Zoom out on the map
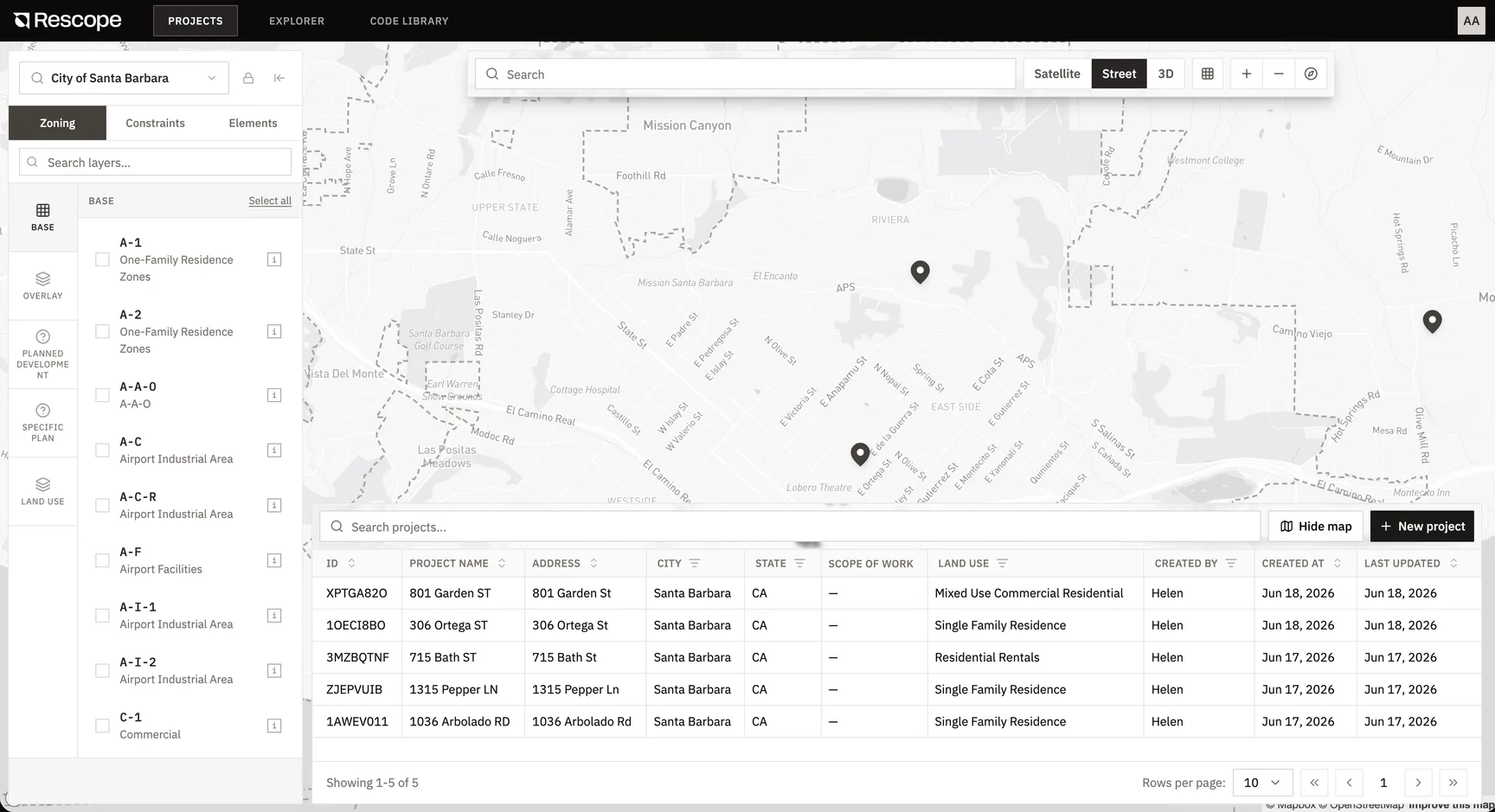This screenshot has height=812, width=1495. (x=1279, y=74)
